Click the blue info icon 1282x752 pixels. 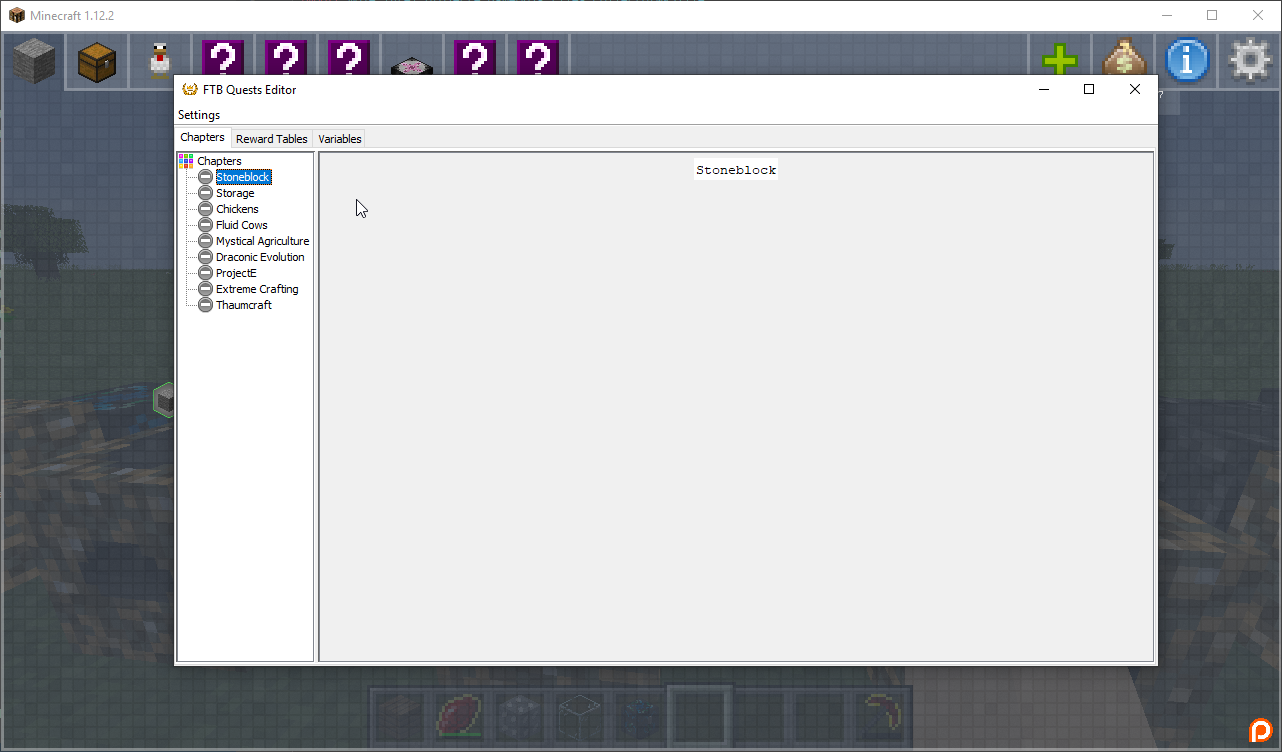coord(1187,61)
